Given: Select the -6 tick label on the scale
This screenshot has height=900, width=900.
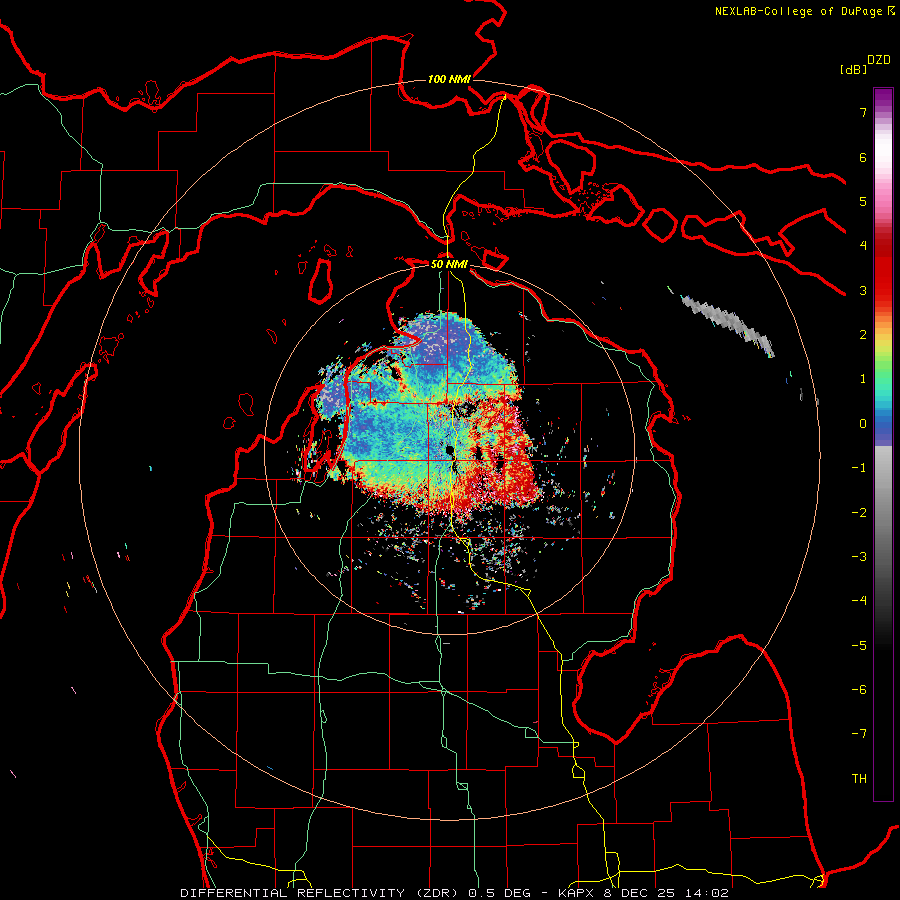Looking at the screenshot, I should point(859,690).
